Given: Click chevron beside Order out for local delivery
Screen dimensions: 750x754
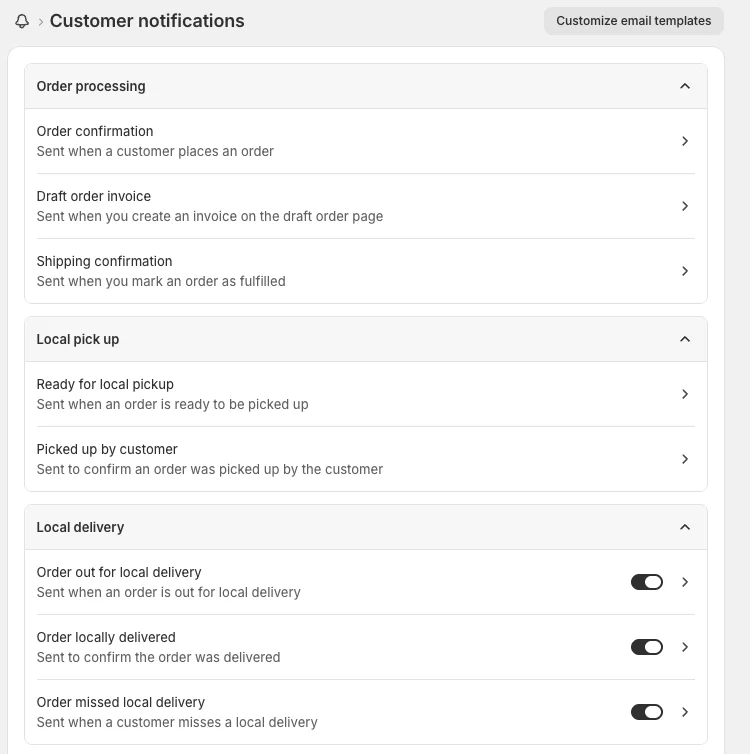Looking at the screenshot, I should 685,582.
